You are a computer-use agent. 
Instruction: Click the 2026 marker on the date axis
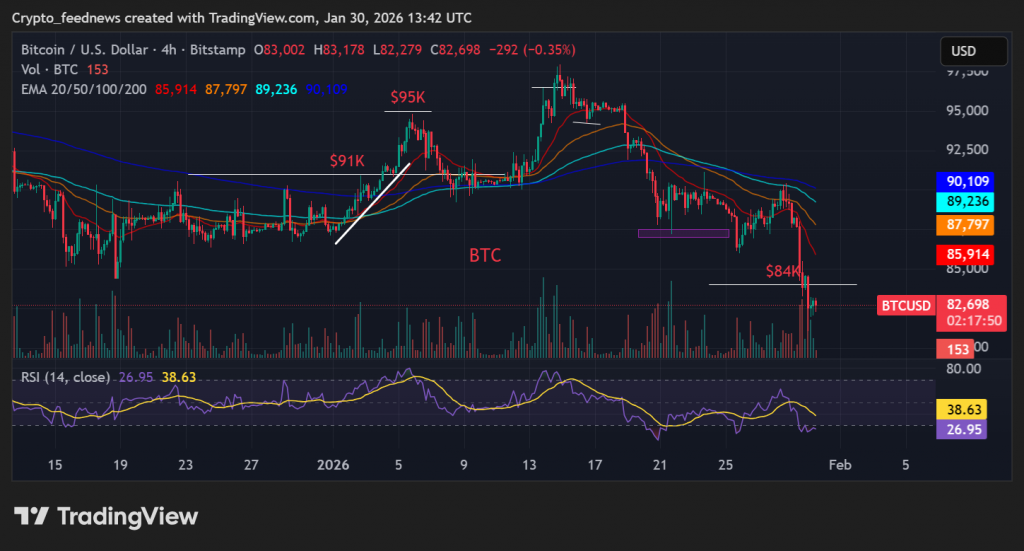tap(333, 465)
